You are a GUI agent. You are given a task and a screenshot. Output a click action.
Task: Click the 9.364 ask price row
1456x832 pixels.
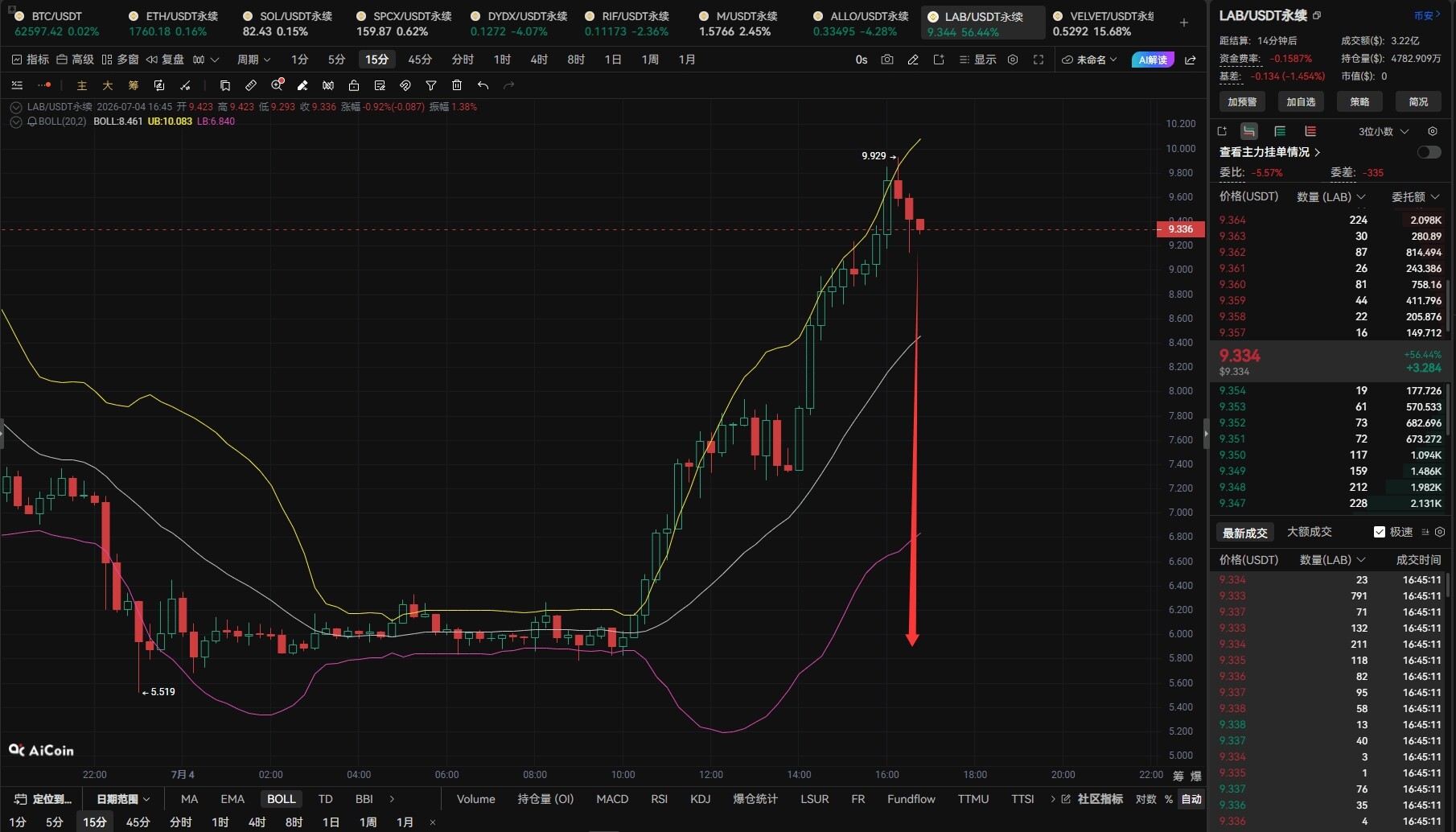pyautogui.click(x=1330, y=220)
